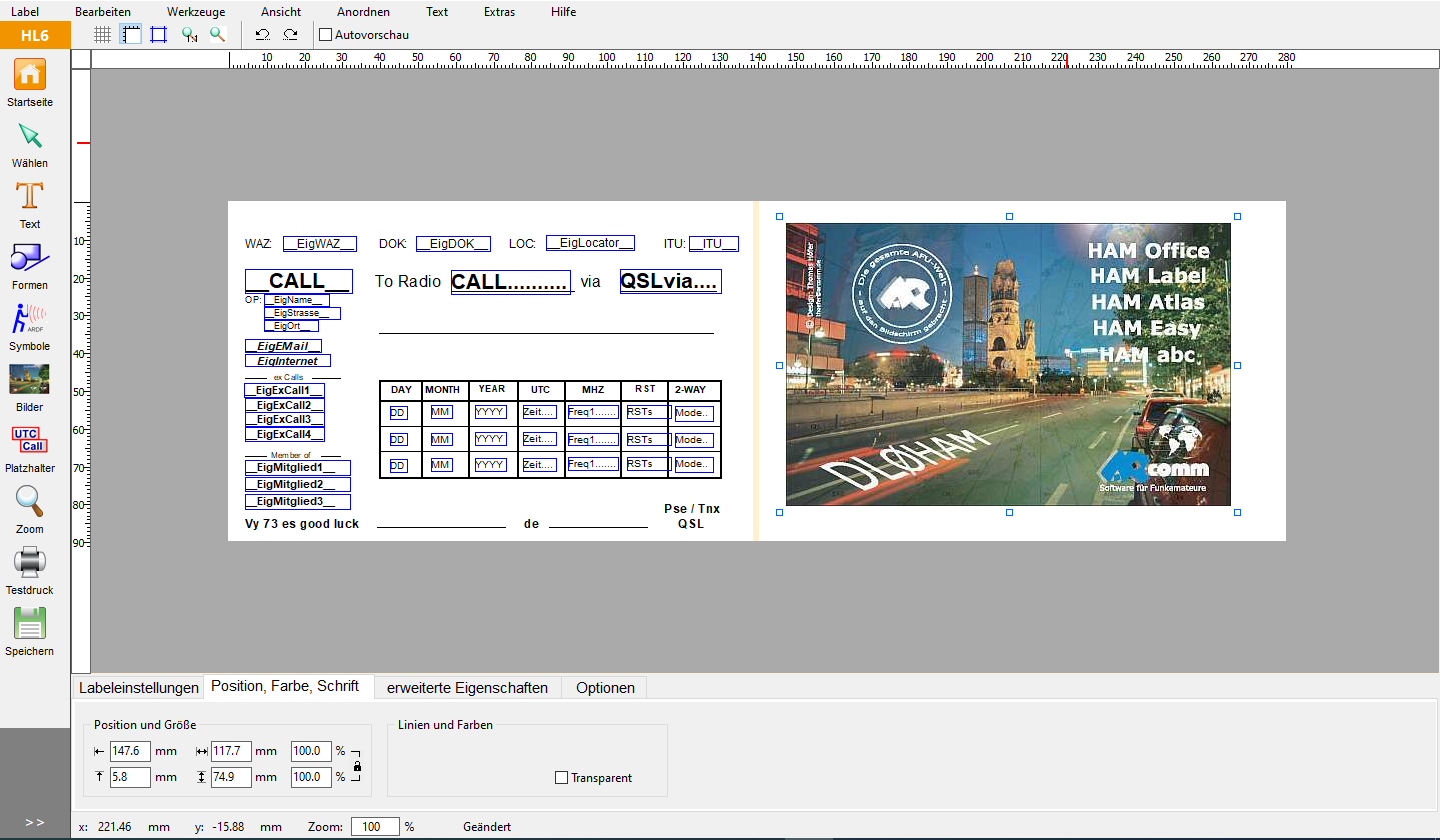Screen dimensions: 1440x840
Task: Activate the Zoom magnifier in sidebar
Action: [x=29, y=501]
